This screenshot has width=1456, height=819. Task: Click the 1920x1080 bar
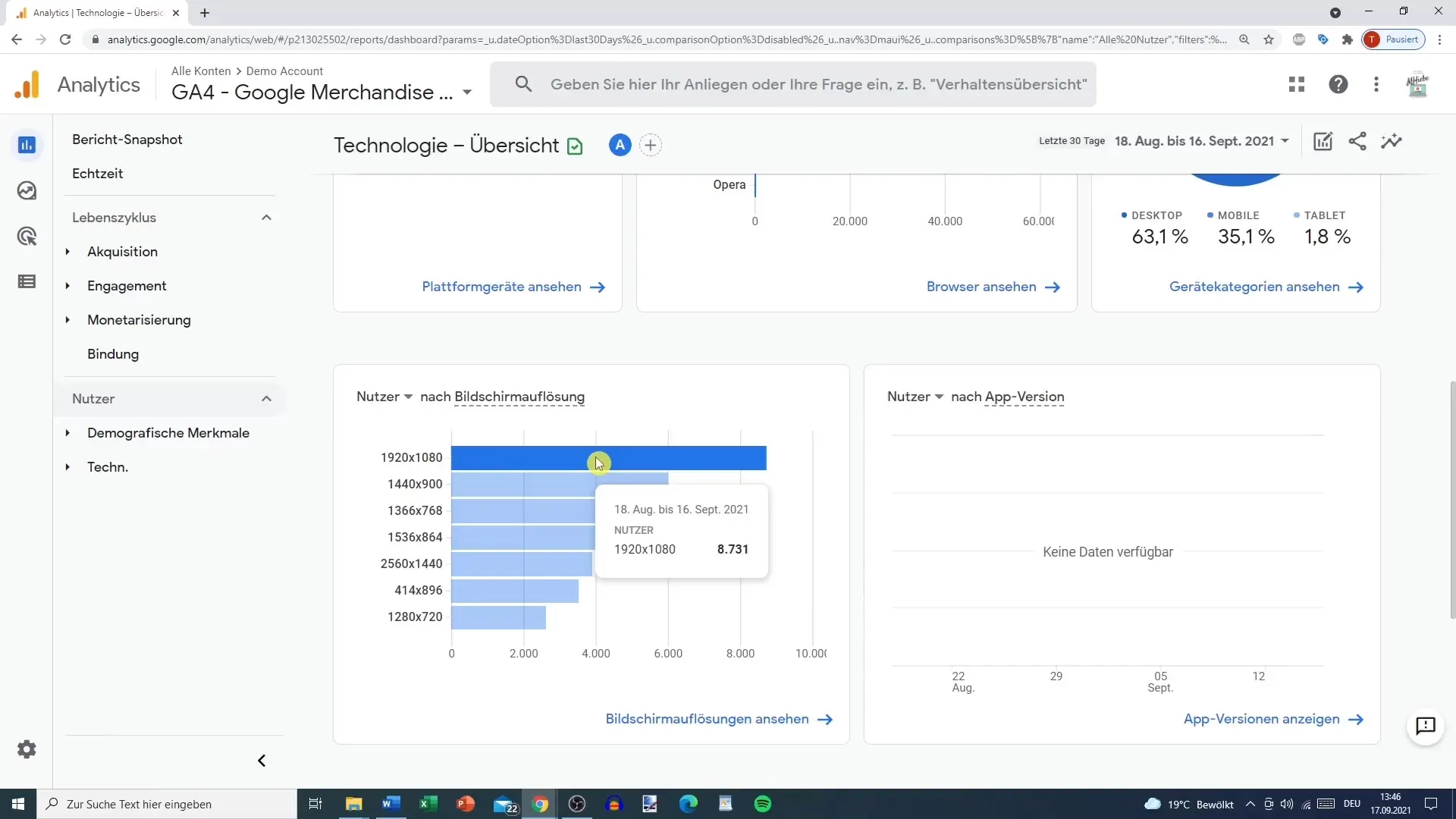point(609,458)
